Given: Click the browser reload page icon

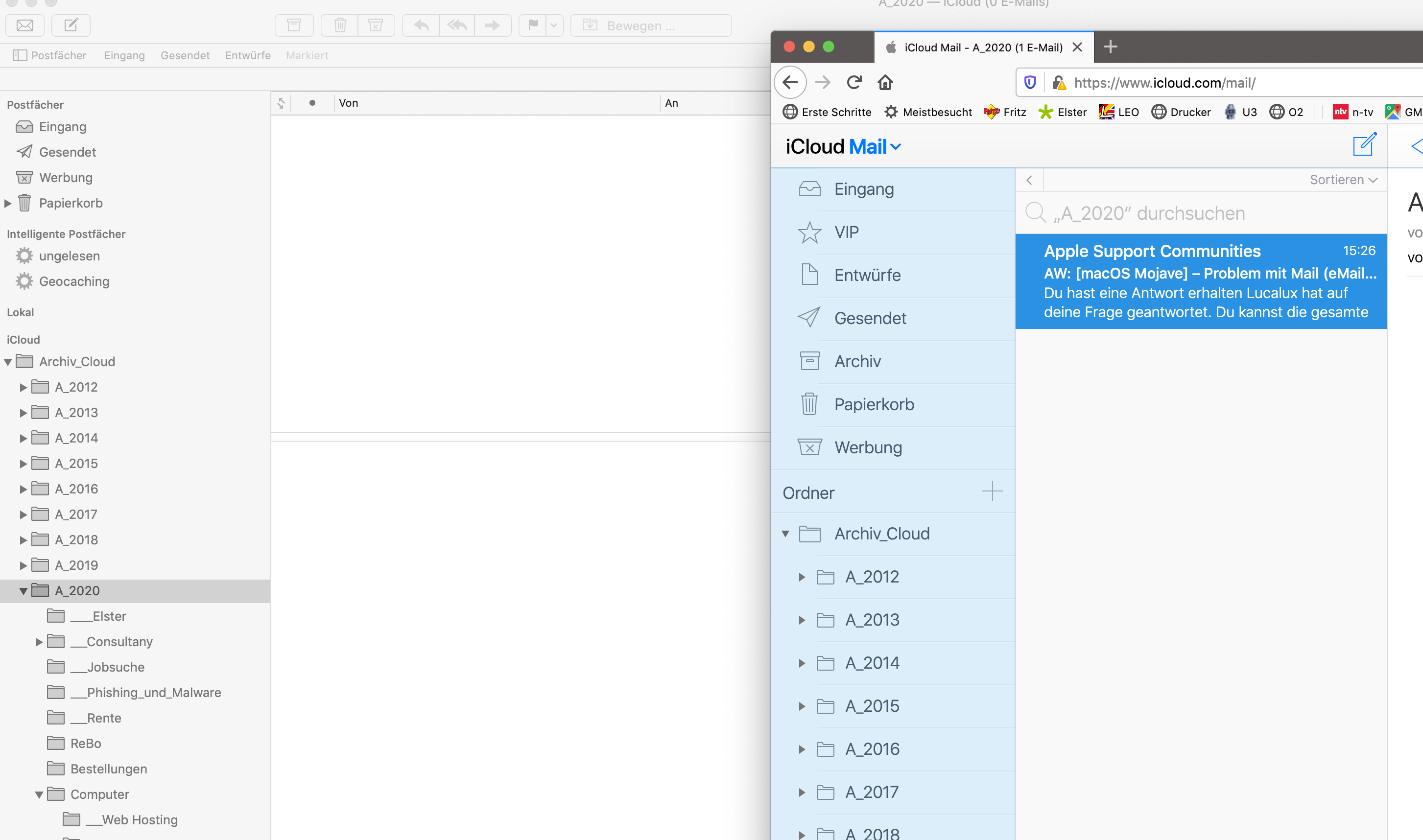Looking at the screenshot, I should 854,83.
